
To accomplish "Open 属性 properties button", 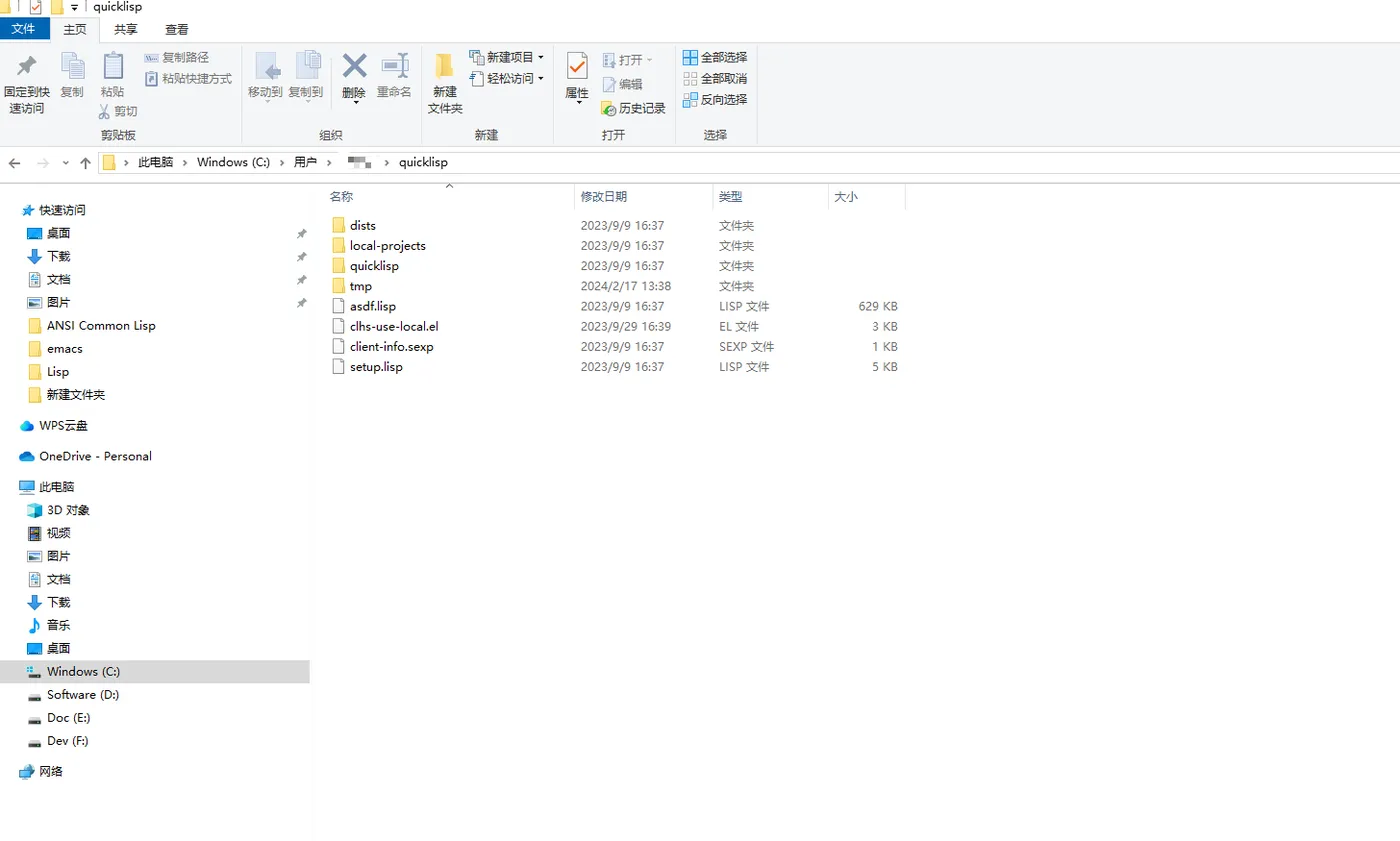I will point(577,78).
